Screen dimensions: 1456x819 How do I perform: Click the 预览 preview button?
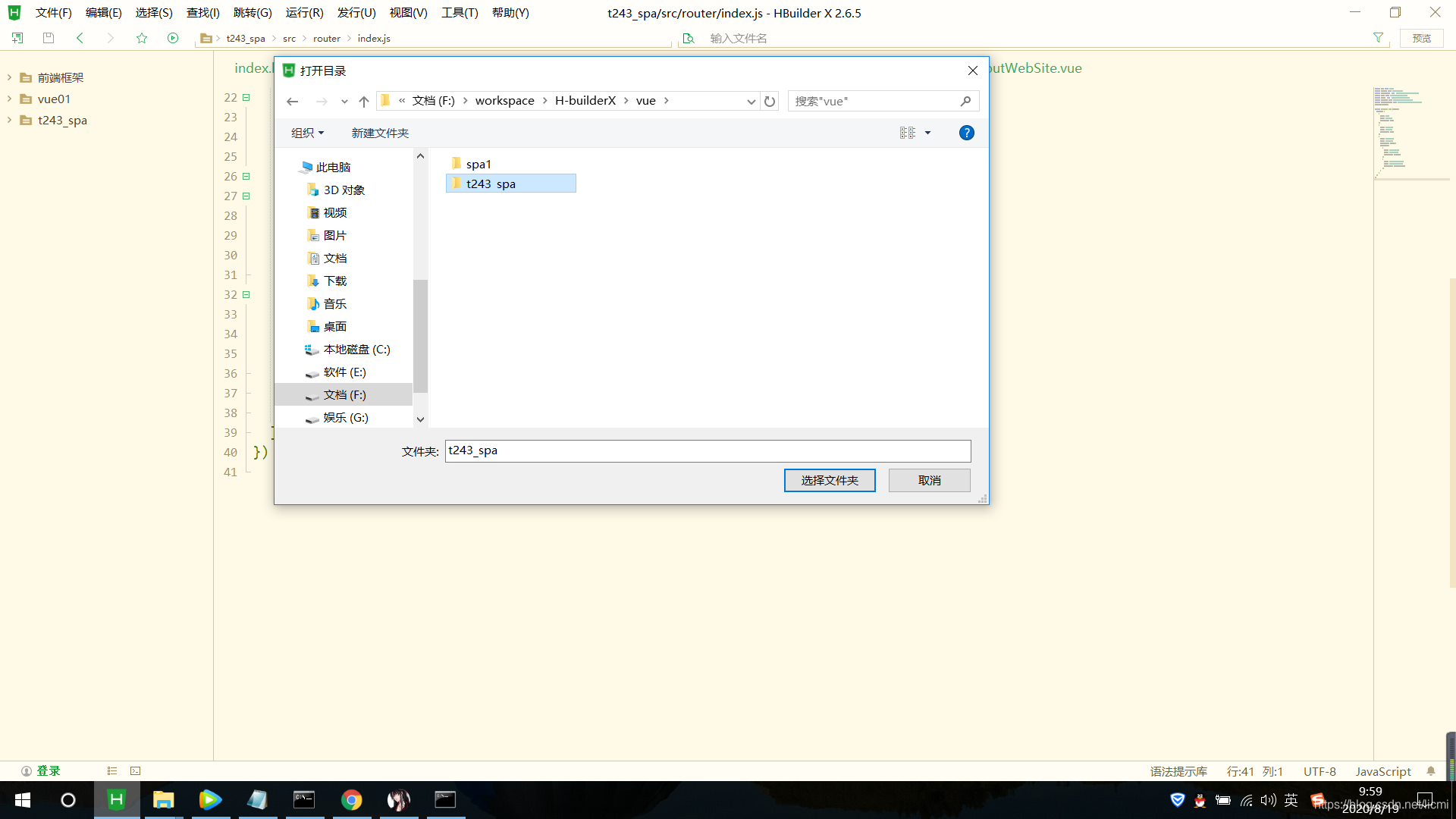(x=1422, y=38)
